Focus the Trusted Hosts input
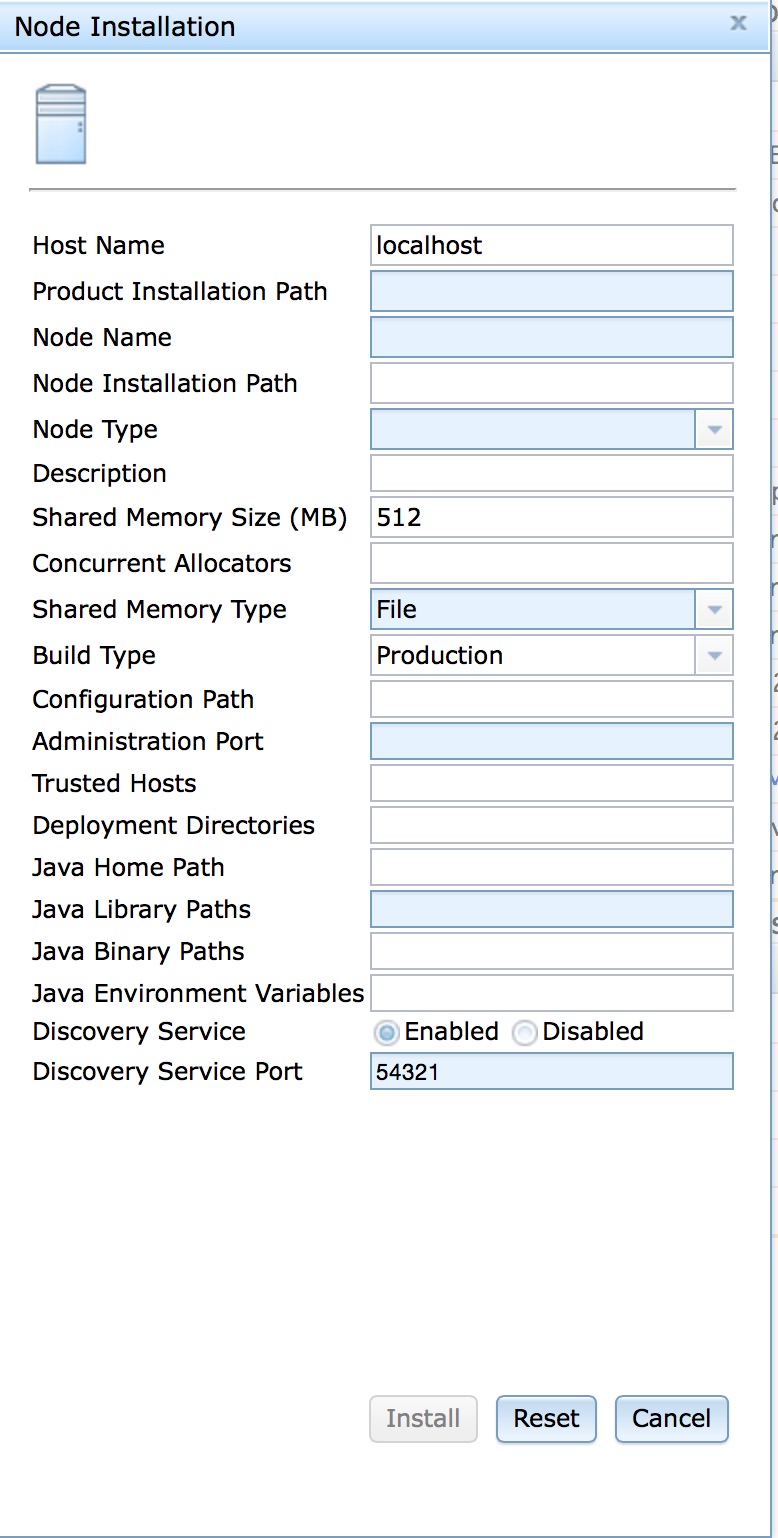778x1538 pixels. 551,783
